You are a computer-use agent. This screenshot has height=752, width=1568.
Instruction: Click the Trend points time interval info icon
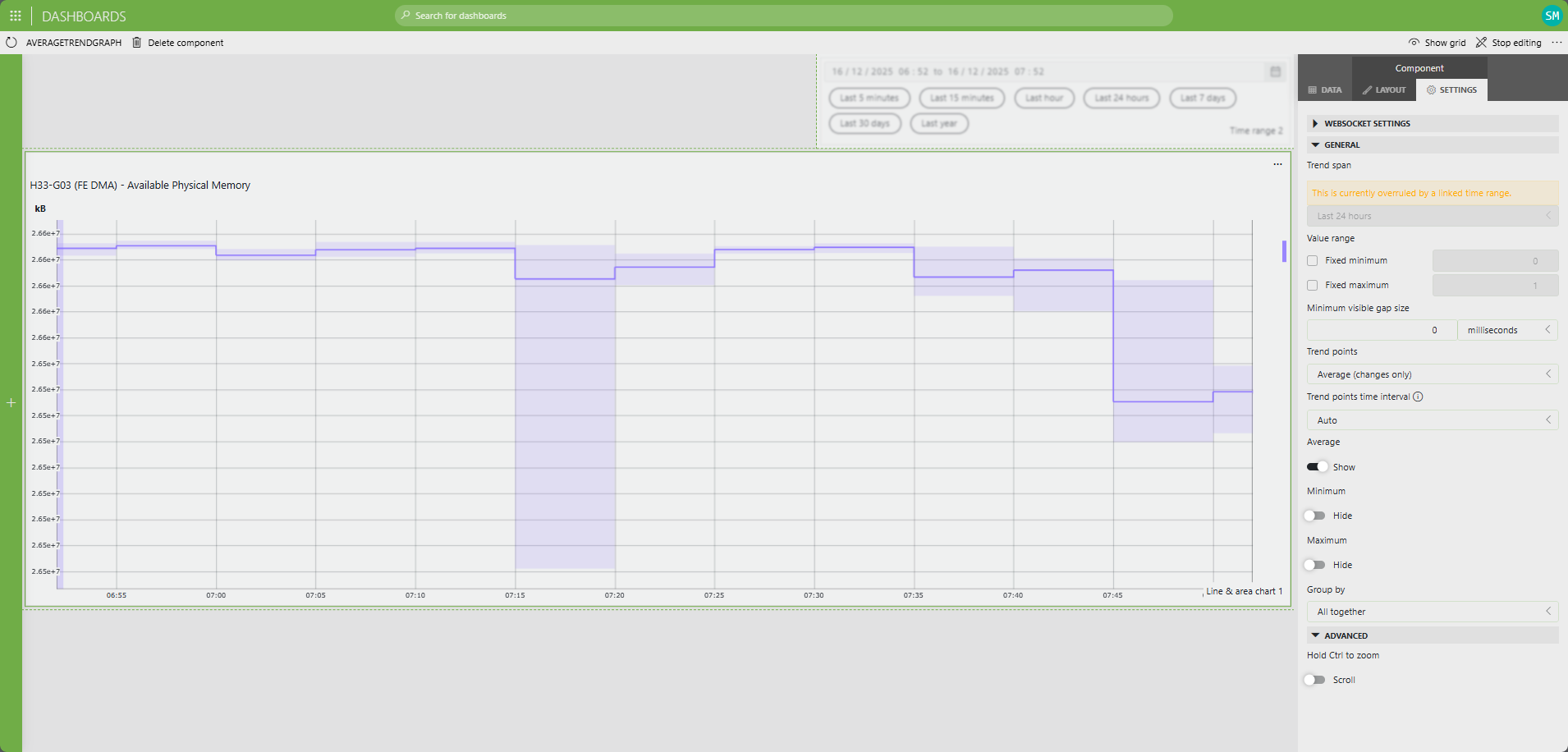(x=1418, y=397)
